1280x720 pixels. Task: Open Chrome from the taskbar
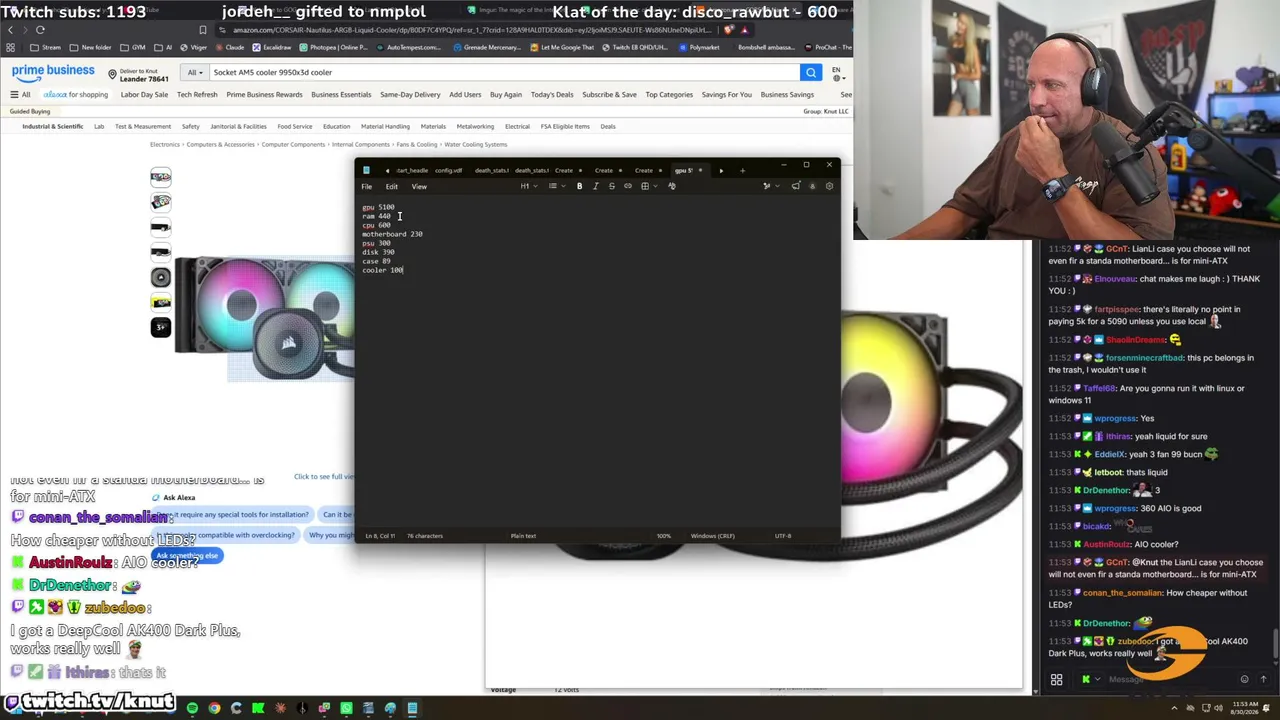pyautogui.click(x=214, y=709)
